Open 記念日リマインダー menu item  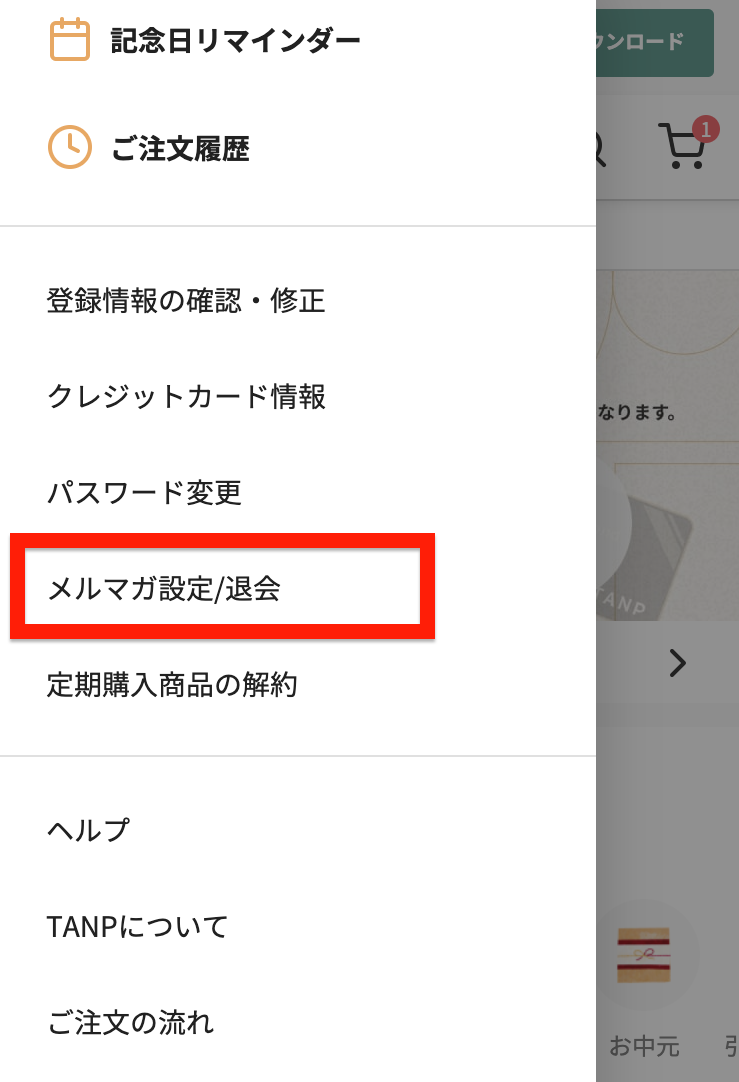click(x=235, y=41)
